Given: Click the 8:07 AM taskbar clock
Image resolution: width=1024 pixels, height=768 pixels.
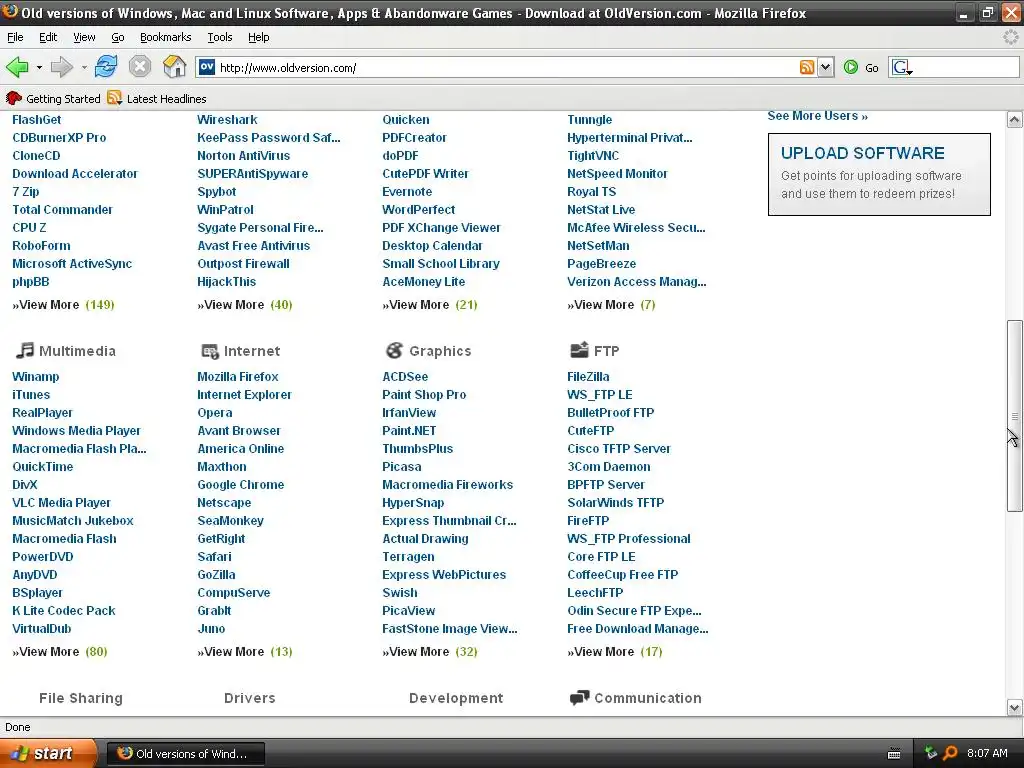Looking at the screenshot, I should (987, 754).
